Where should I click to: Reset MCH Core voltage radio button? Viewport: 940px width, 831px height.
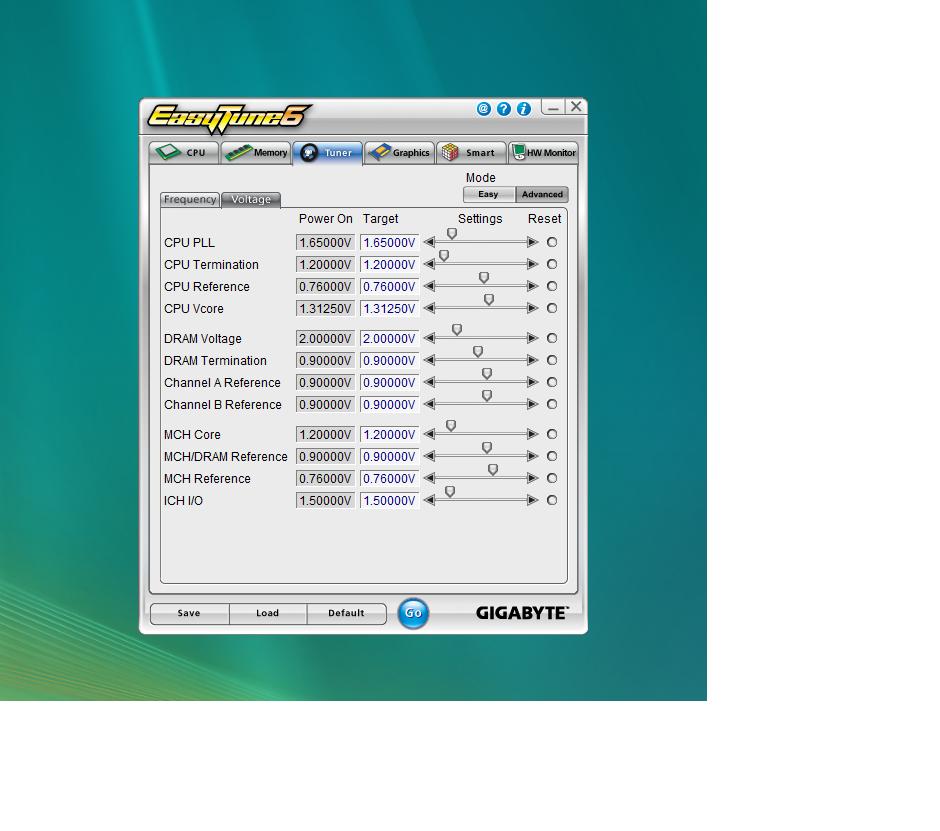coord(552,434)
